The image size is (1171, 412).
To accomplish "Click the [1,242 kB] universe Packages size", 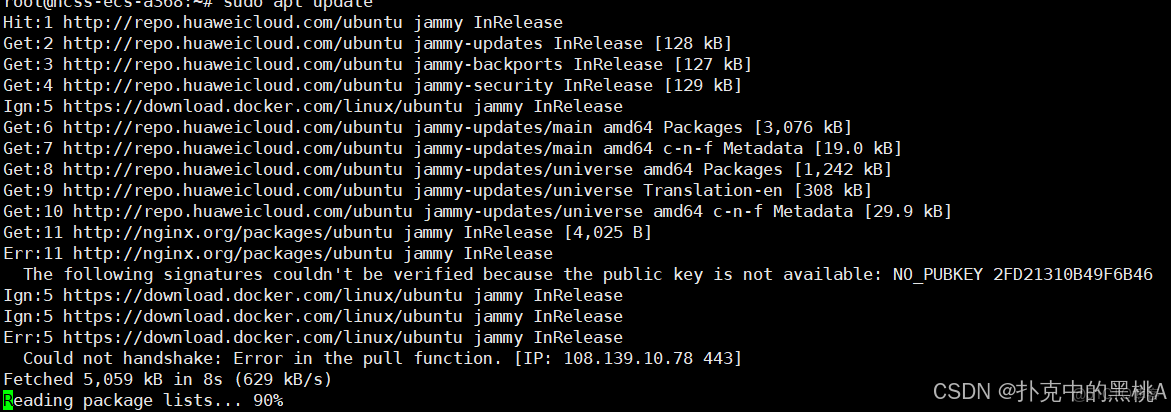I will point(841,169).
